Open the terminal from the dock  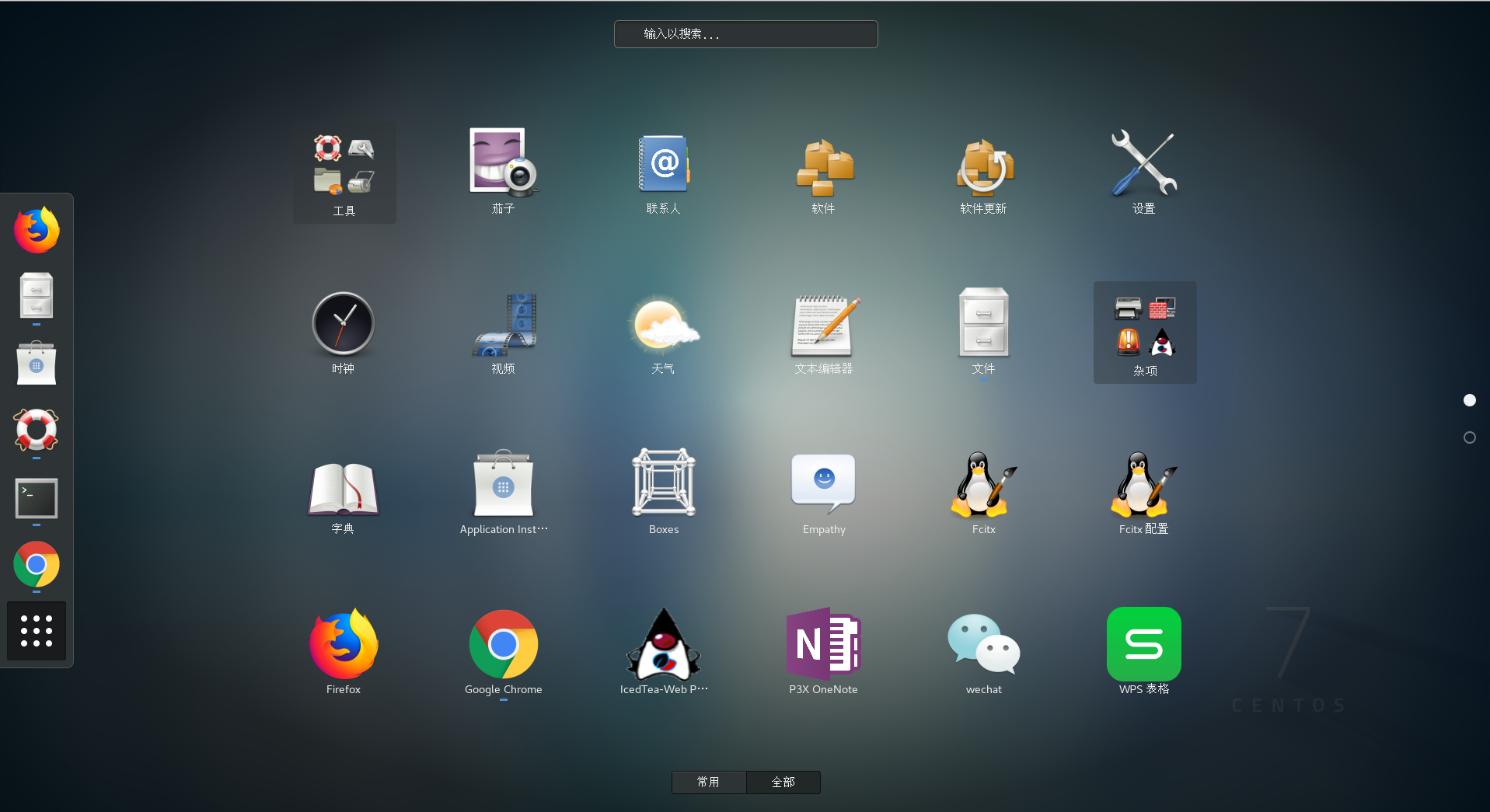click(36, 498)
